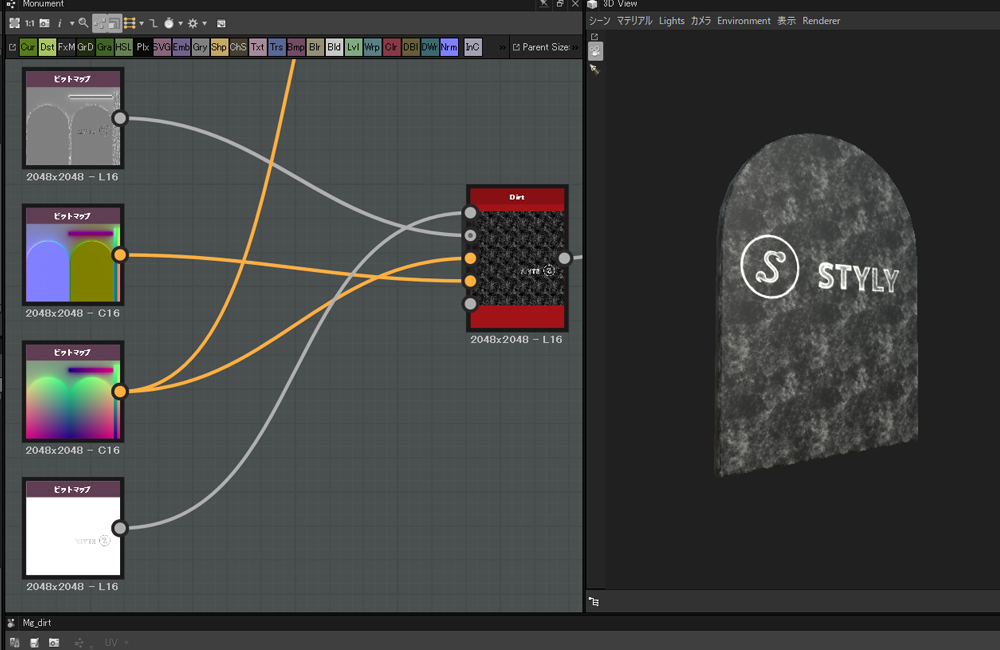Open the dropdown arrow beside the info icon

[72, 24]
